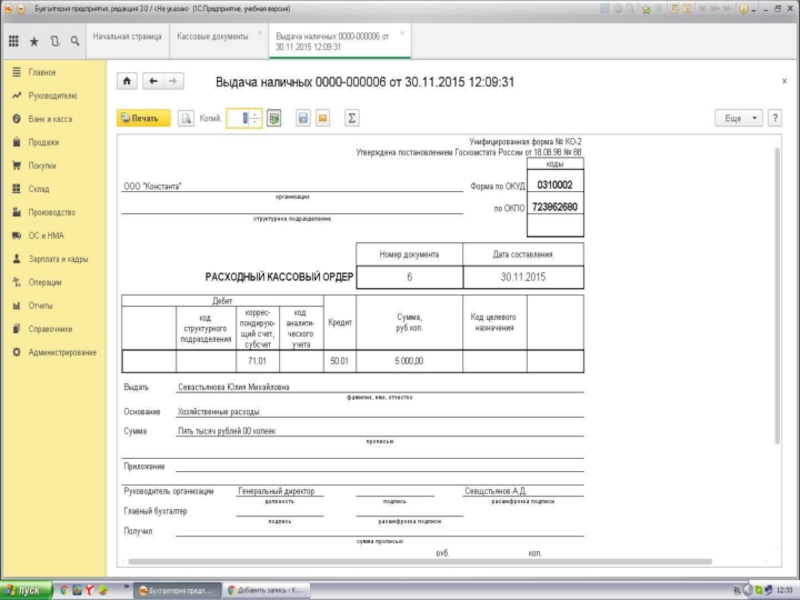Increase copies count with spinner
The height and width of the screenshot is (600, 800).
pos(257,114)
